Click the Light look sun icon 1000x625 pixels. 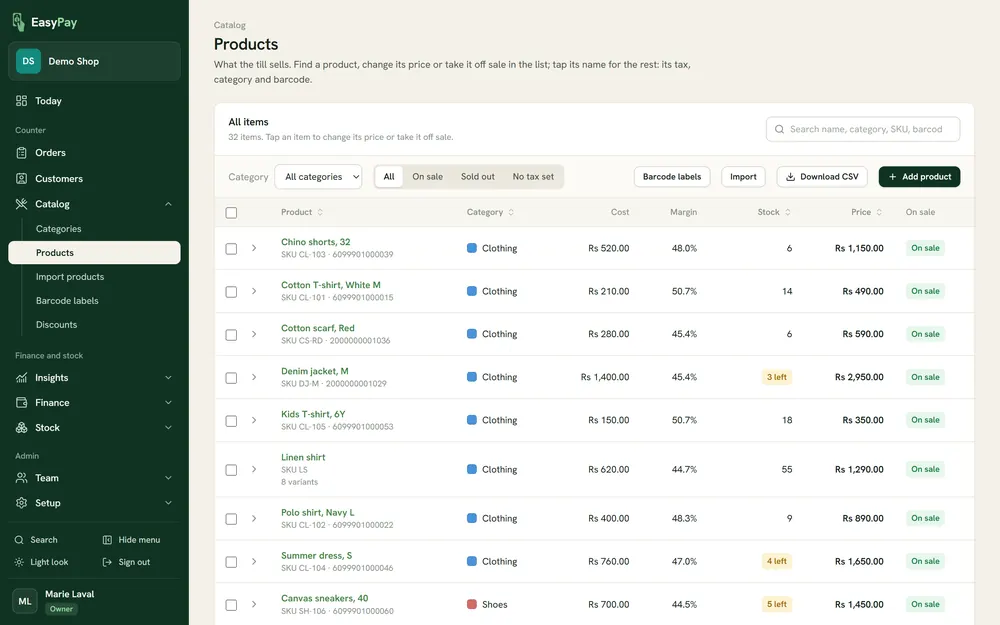coord(19,562)
